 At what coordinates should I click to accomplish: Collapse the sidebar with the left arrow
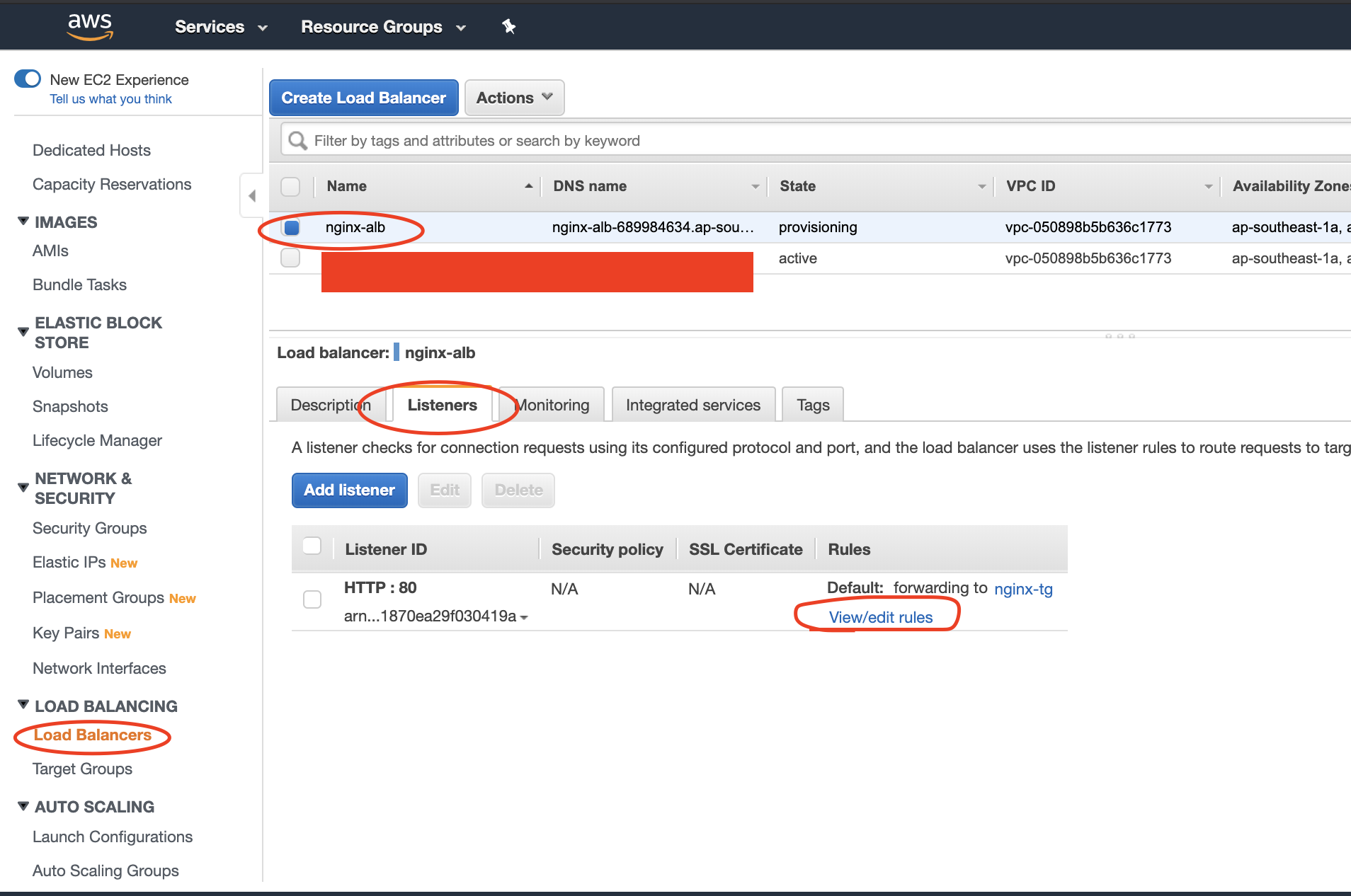(252, 196)
